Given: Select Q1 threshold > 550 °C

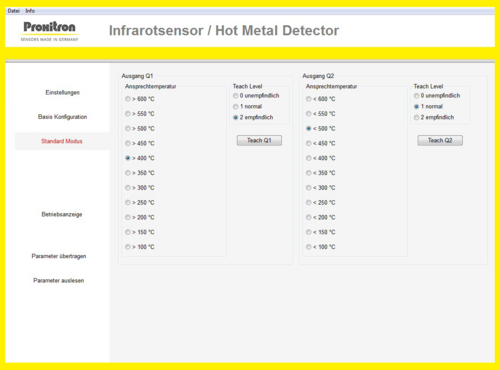Looking at the screenshot, I should click(140, 114).
